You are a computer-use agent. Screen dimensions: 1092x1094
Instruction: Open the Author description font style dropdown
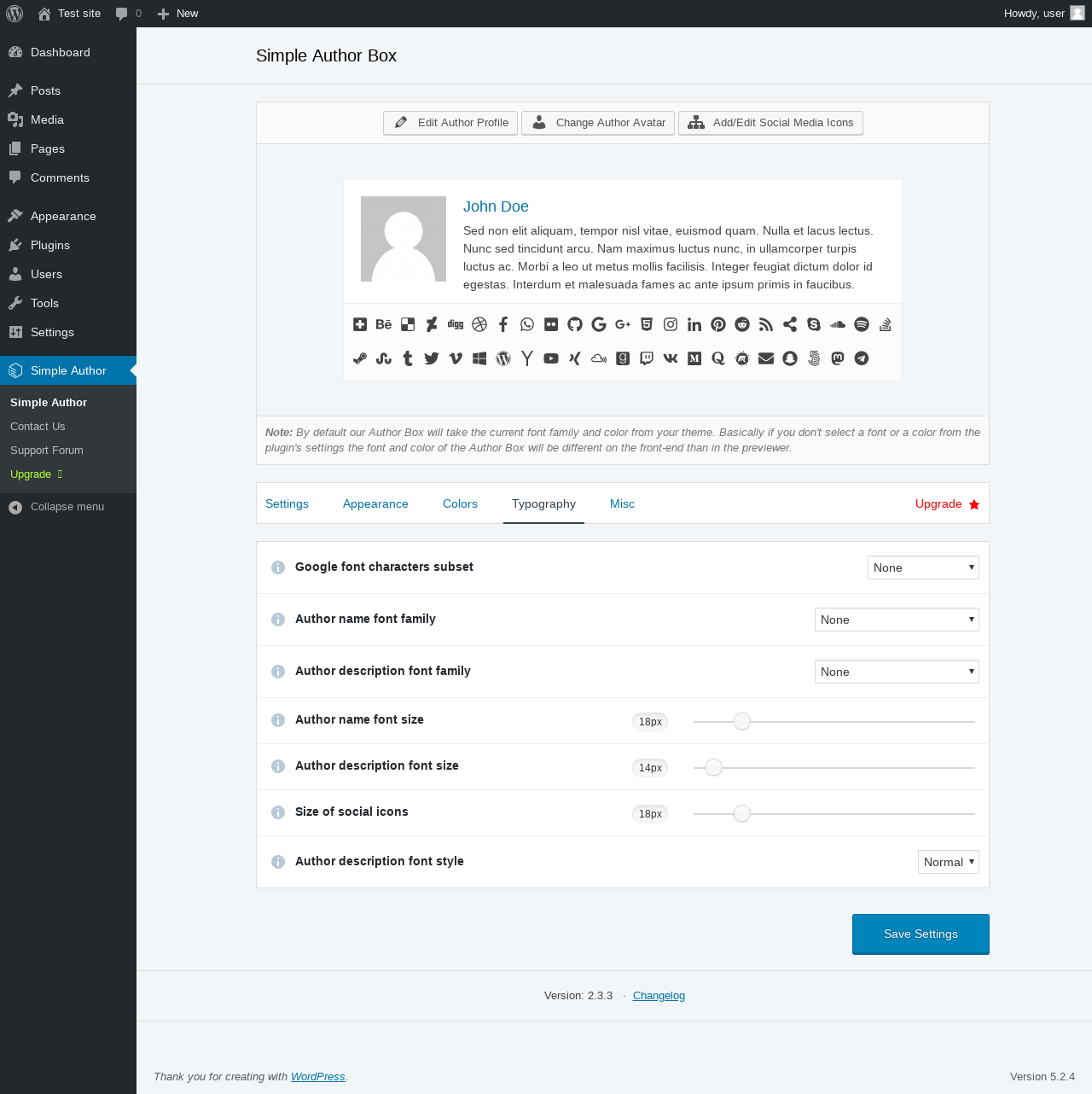click(x=949, y=862)
